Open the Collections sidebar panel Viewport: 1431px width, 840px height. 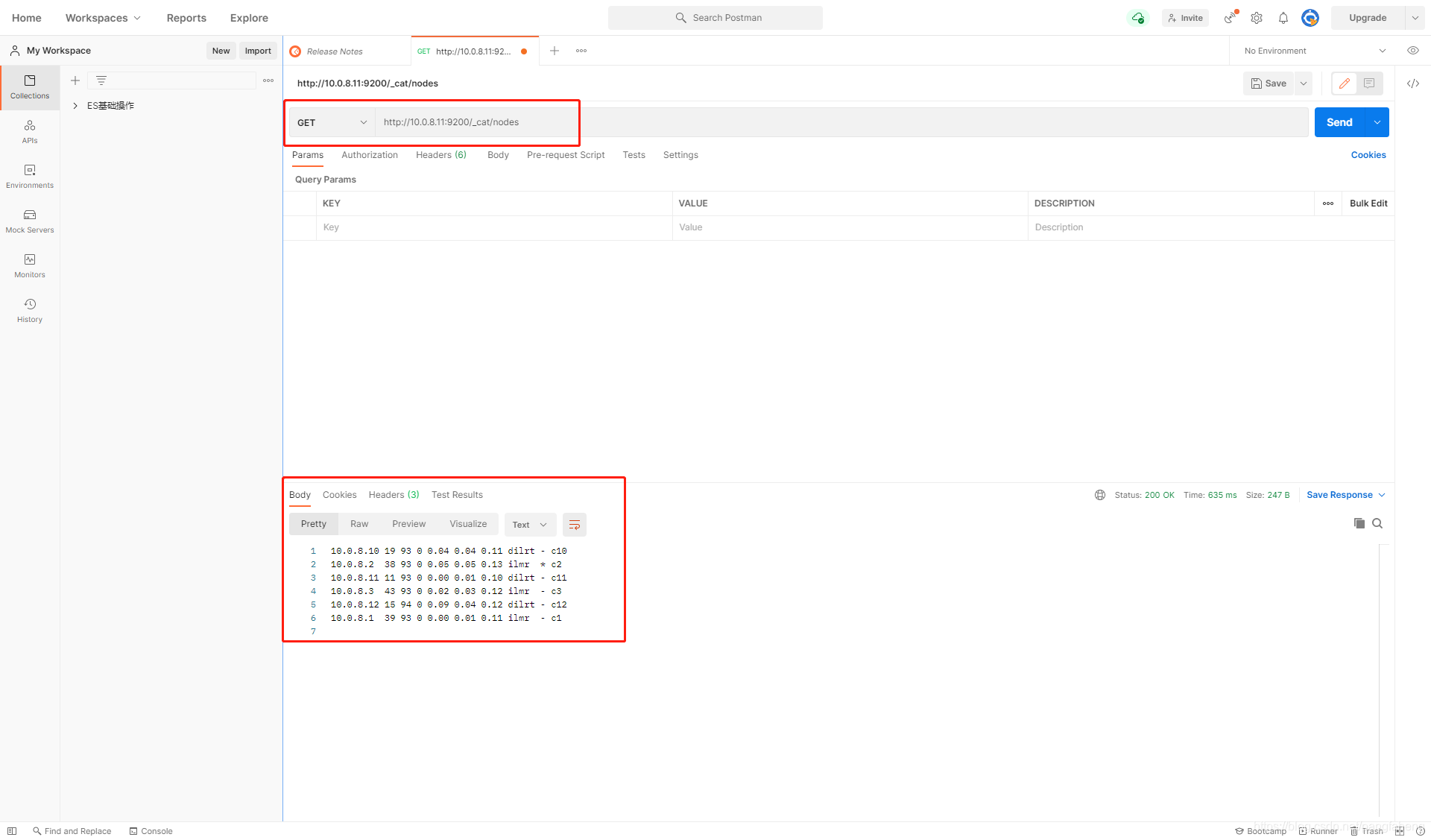pos(30,87)
